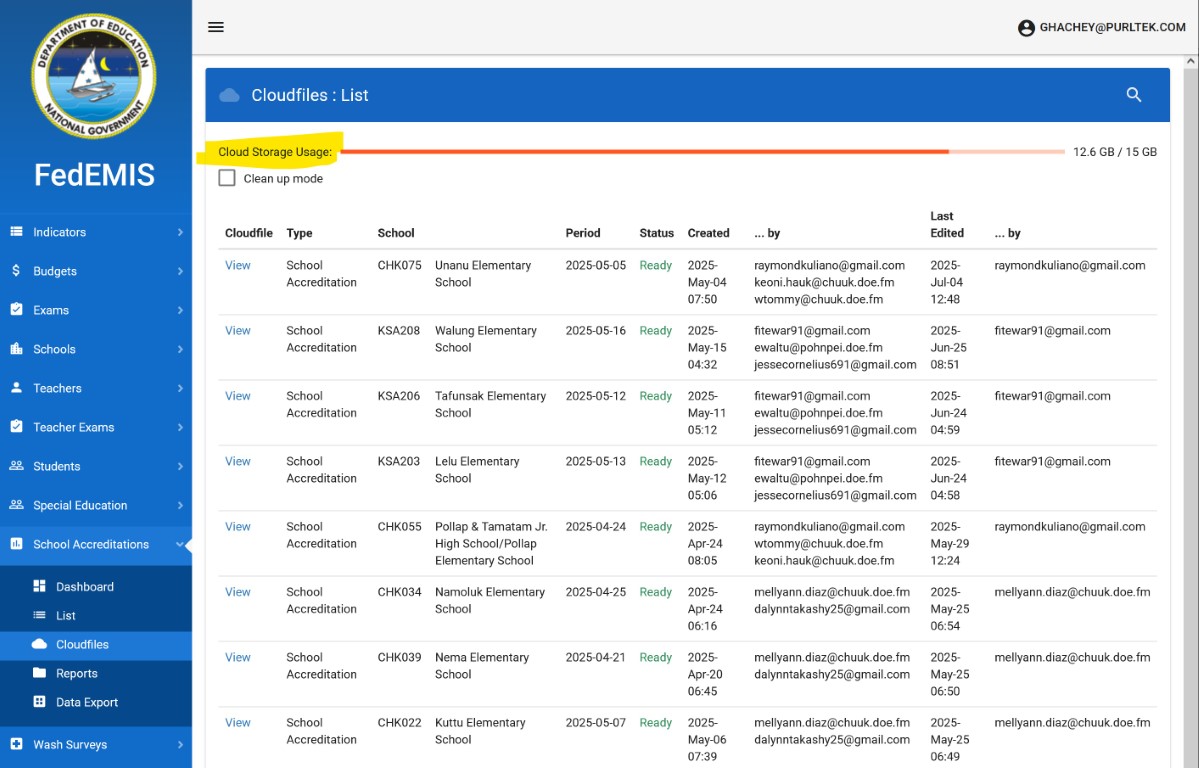Expand the Special Education chevron
The height and width of the screenshot is (768, 1199).
click(x=180, y=505)
